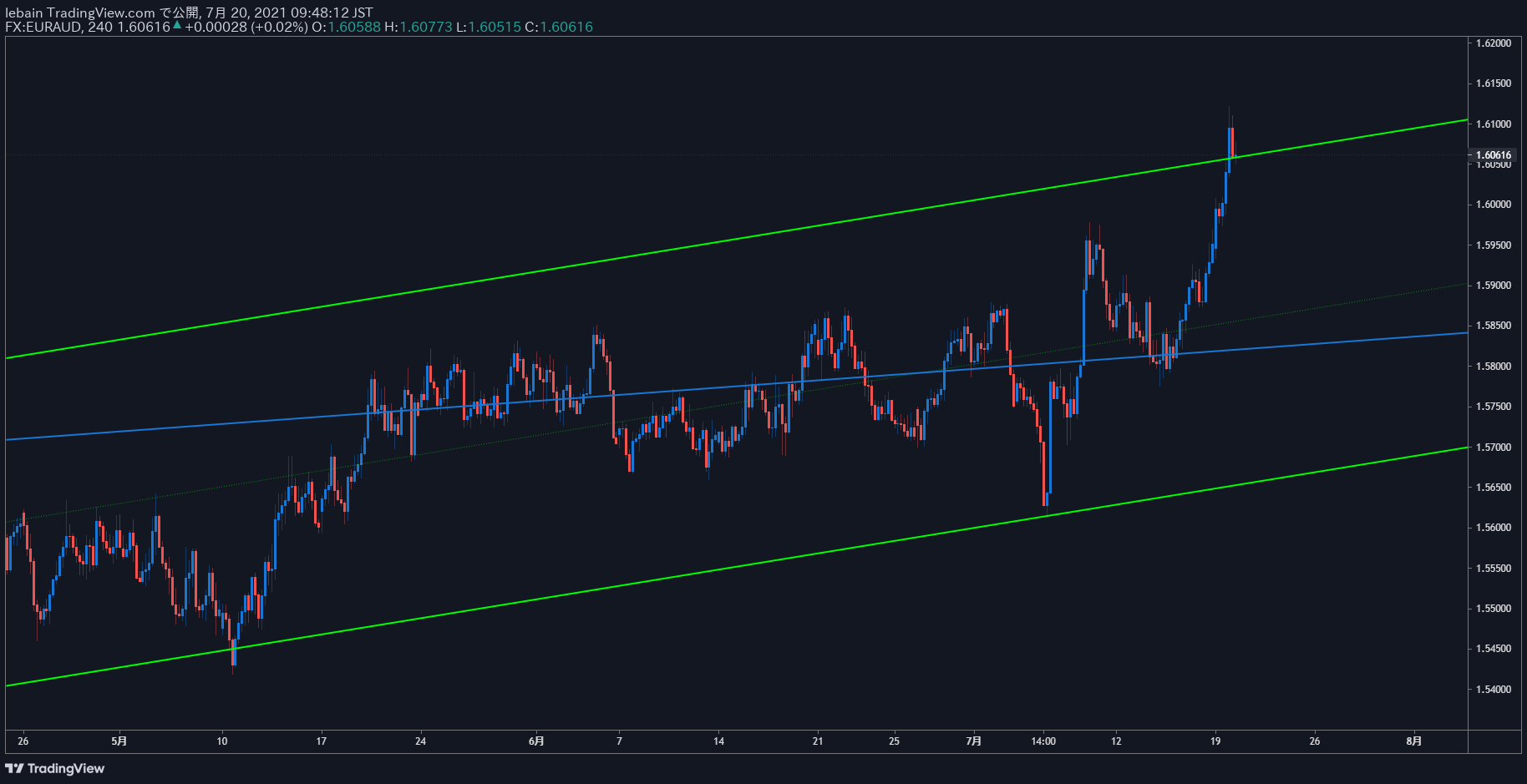Click the 12 date axis label
The width and height of the screenshot is (1527, 784).
(1116, 741)
